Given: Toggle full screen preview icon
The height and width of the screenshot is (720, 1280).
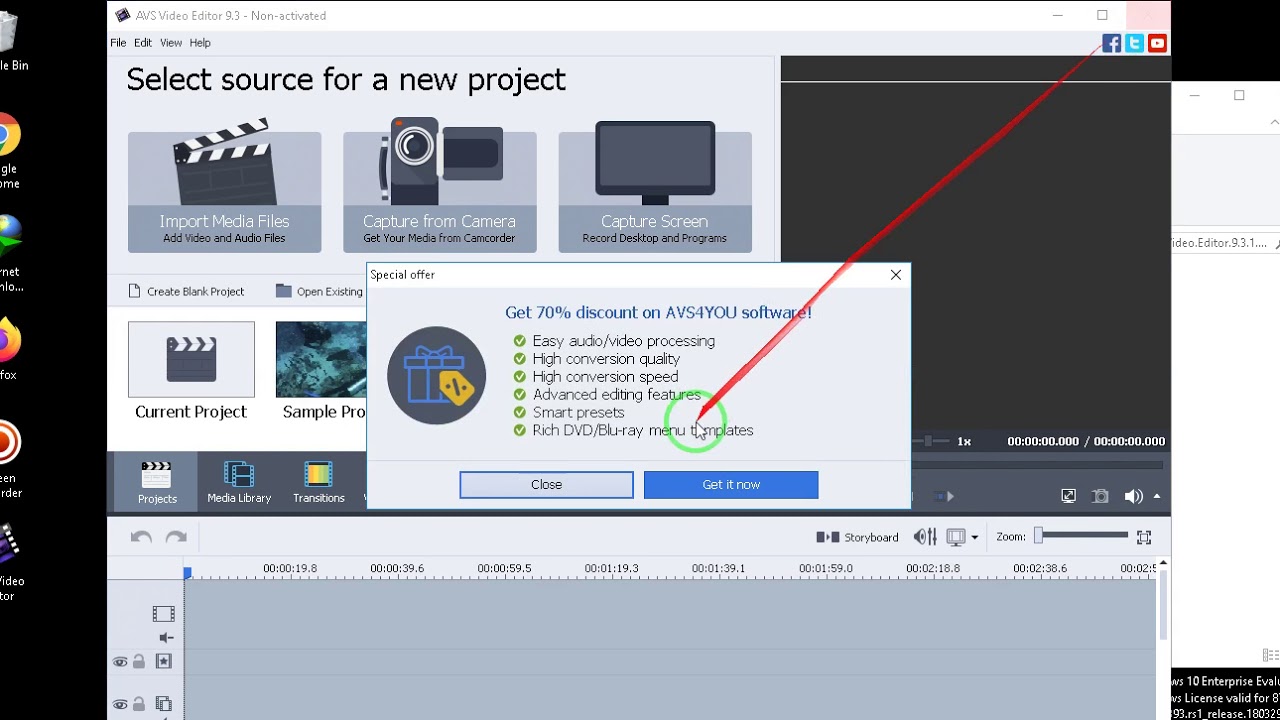Looking at the screenshot, I should 1068,496.
